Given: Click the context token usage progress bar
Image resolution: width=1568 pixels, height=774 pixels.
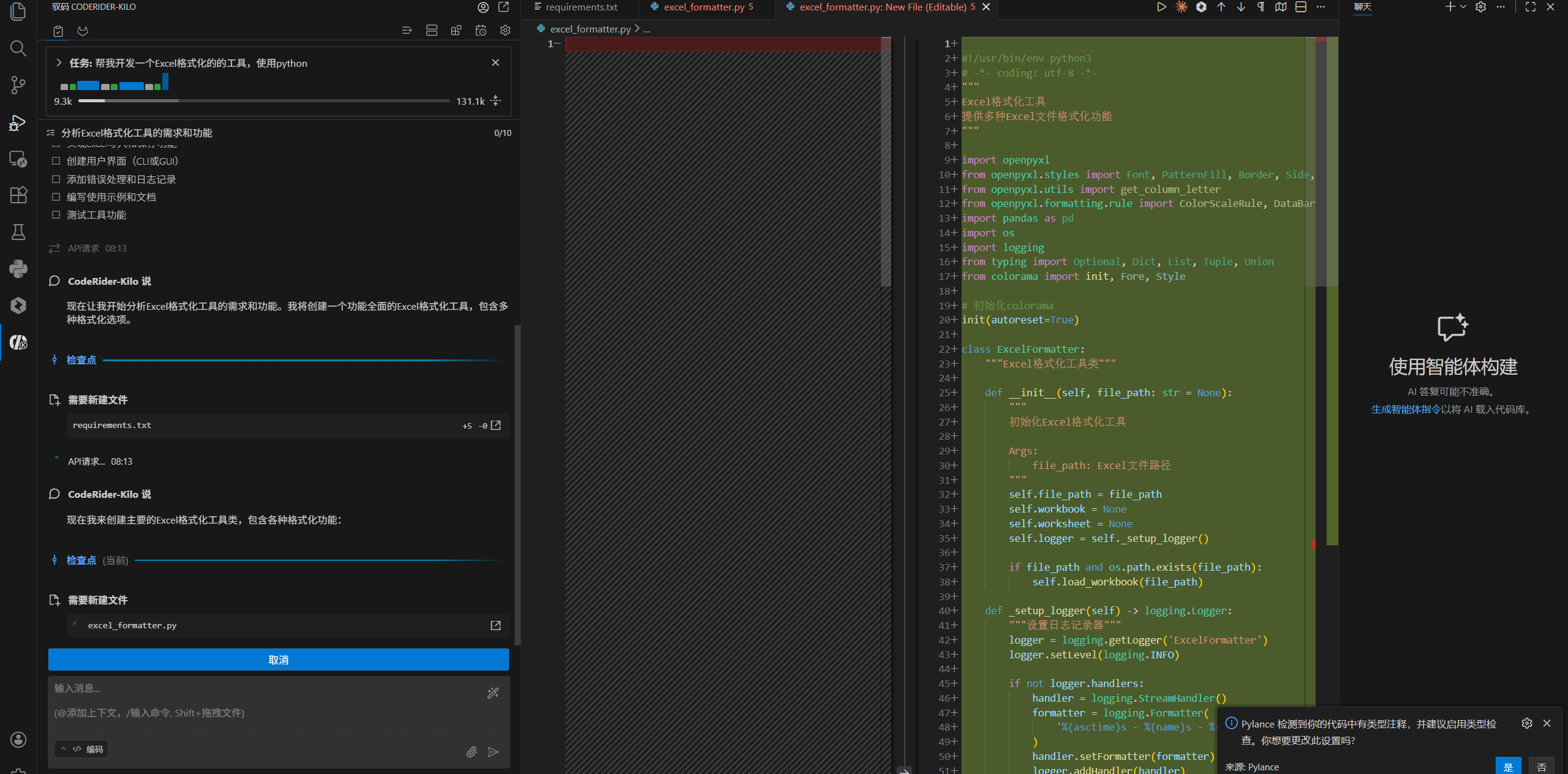Looking at the screenshot, I should tap(263, 101).
